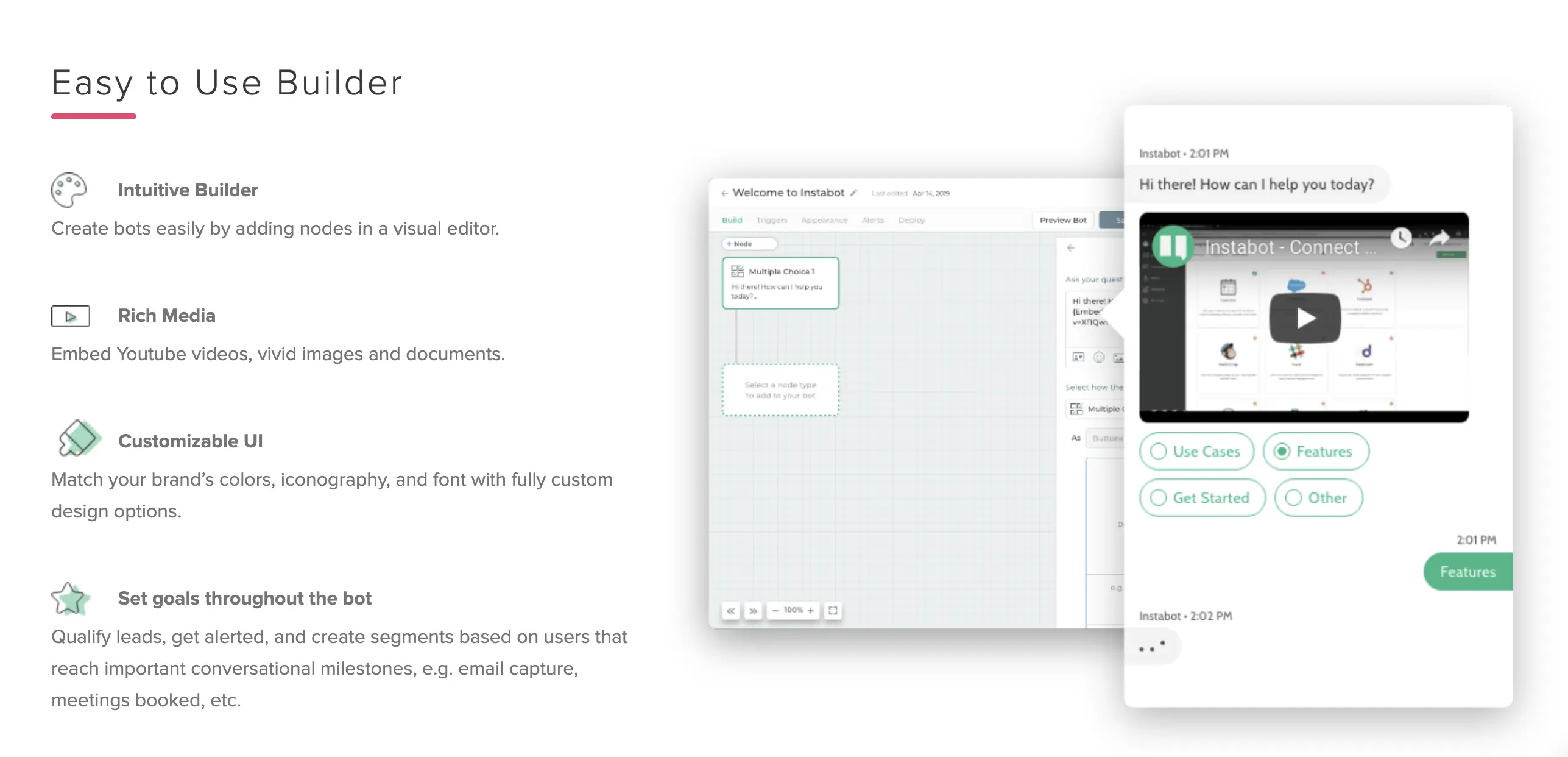Click the Alerts tab in bot editor
Screen dimensions: 1568x757
coord(873,220)
